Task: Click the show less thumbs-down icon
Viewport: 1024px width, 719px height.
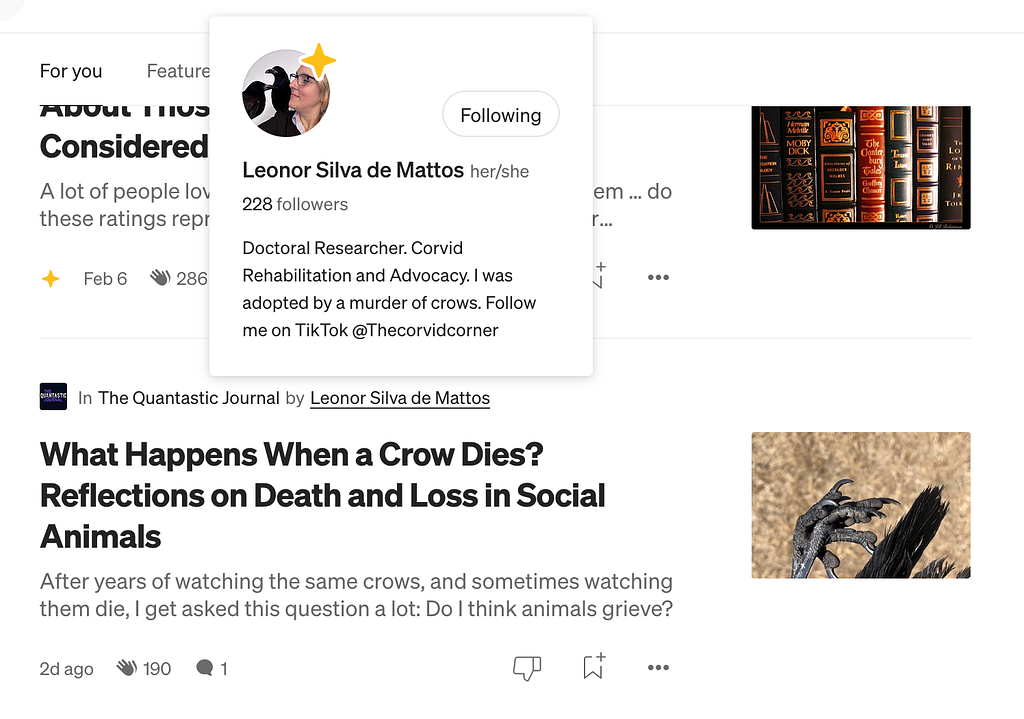Action: [527, 667]
